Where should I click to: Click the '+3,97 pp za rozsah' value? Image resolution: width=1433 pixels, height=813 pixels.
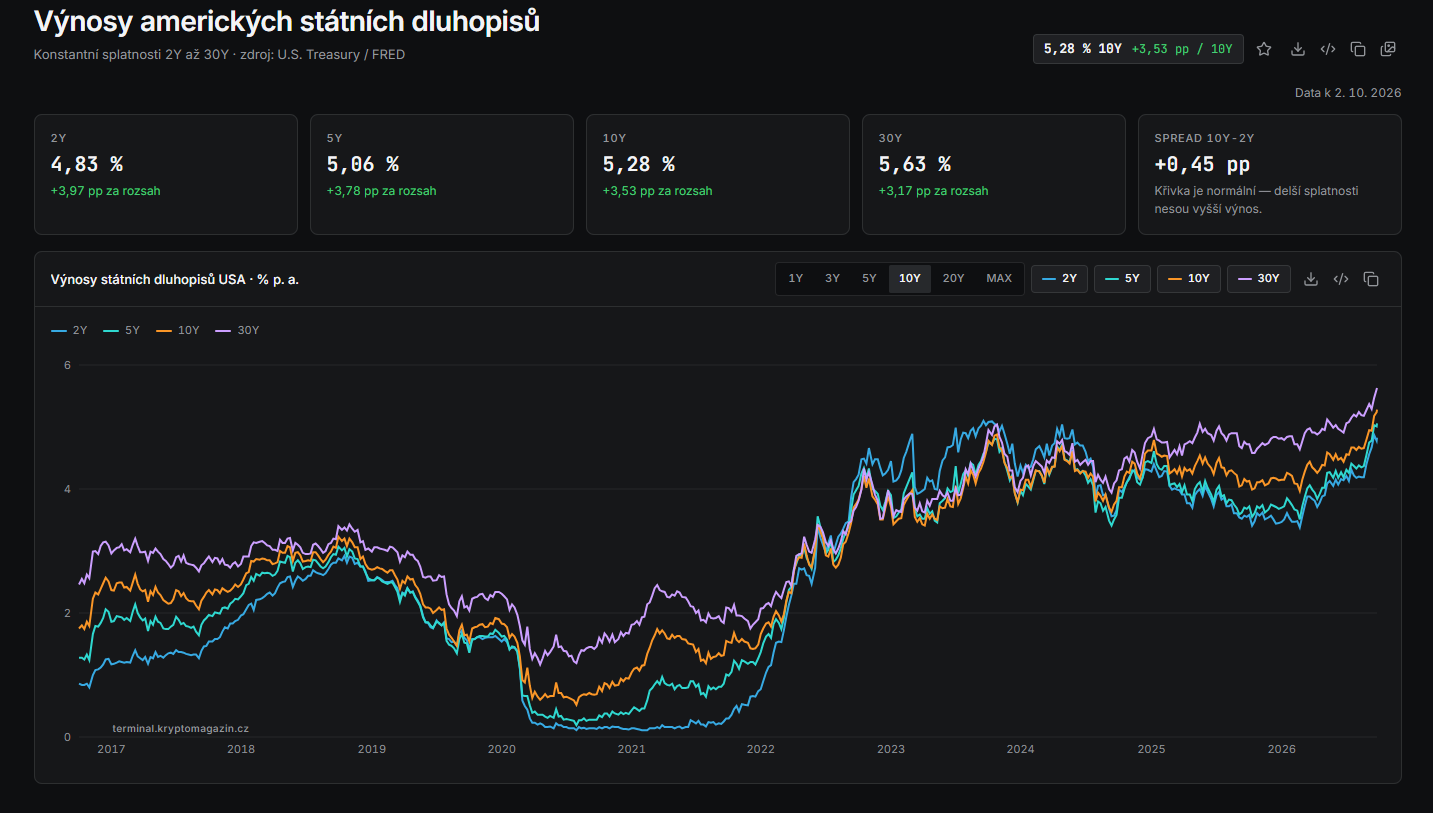105,191
